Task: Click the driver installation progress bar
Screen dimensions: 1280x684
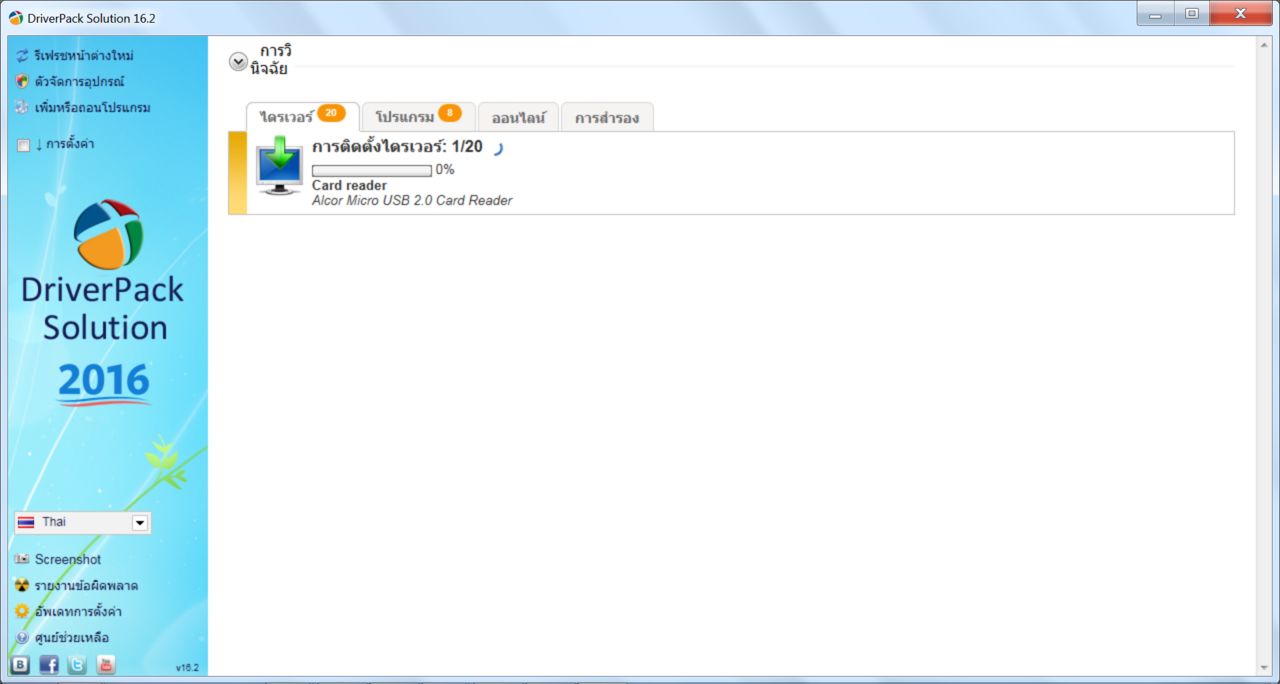Action: (x=372, y=170)
